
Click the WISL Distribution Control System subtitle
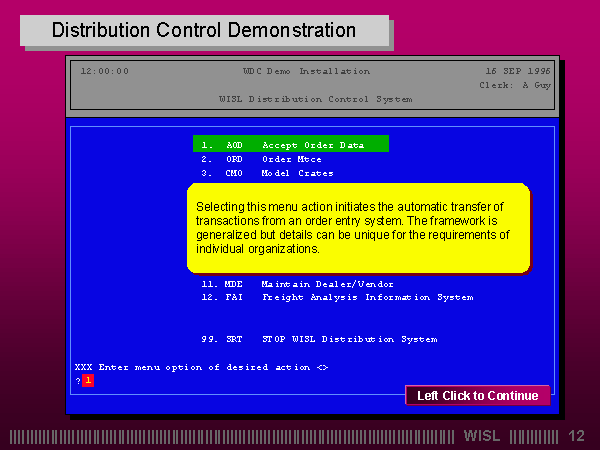tap(316, 99)
